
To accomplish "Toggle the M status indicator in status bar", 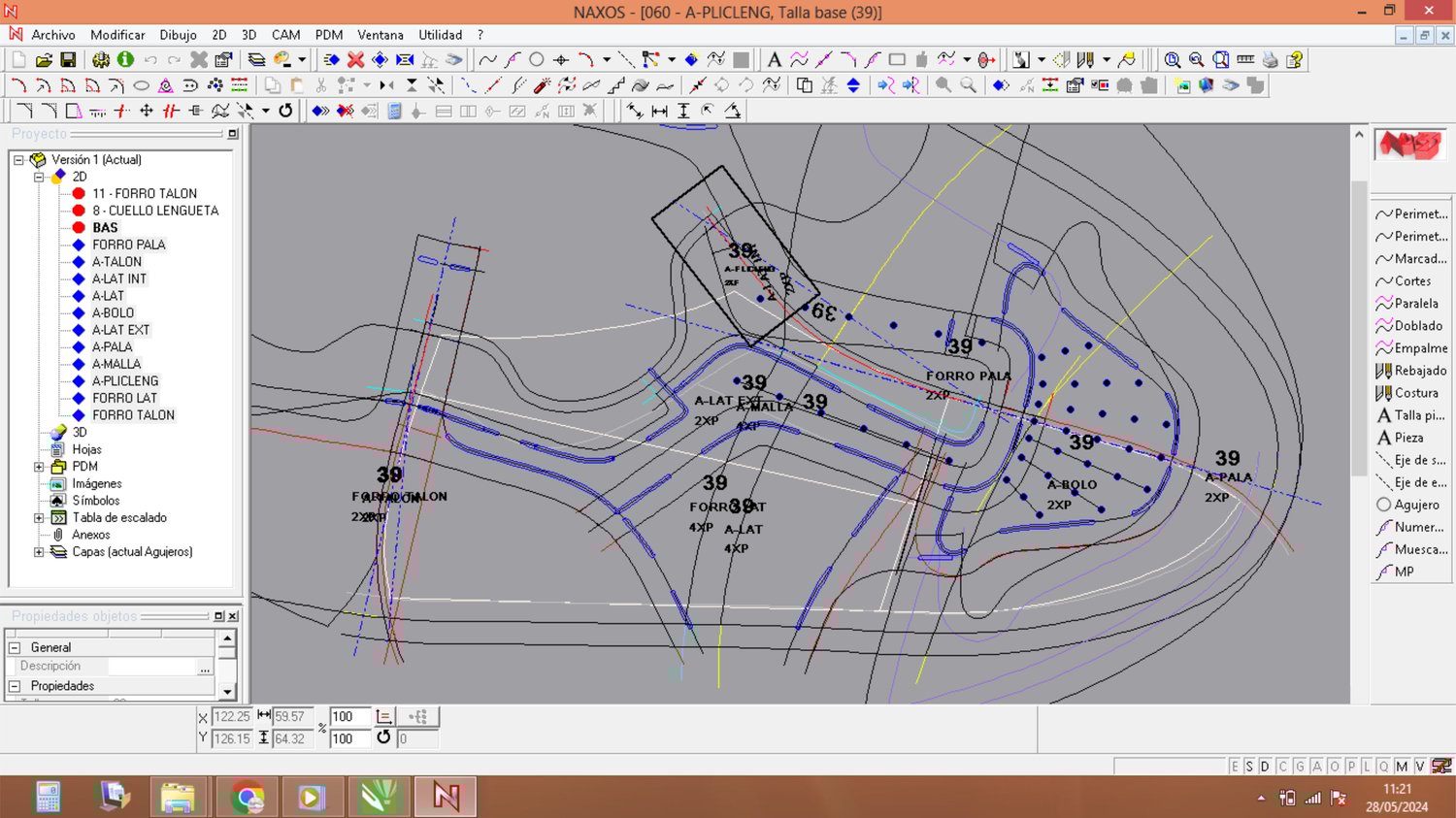I will click(x=1402, y=767).
